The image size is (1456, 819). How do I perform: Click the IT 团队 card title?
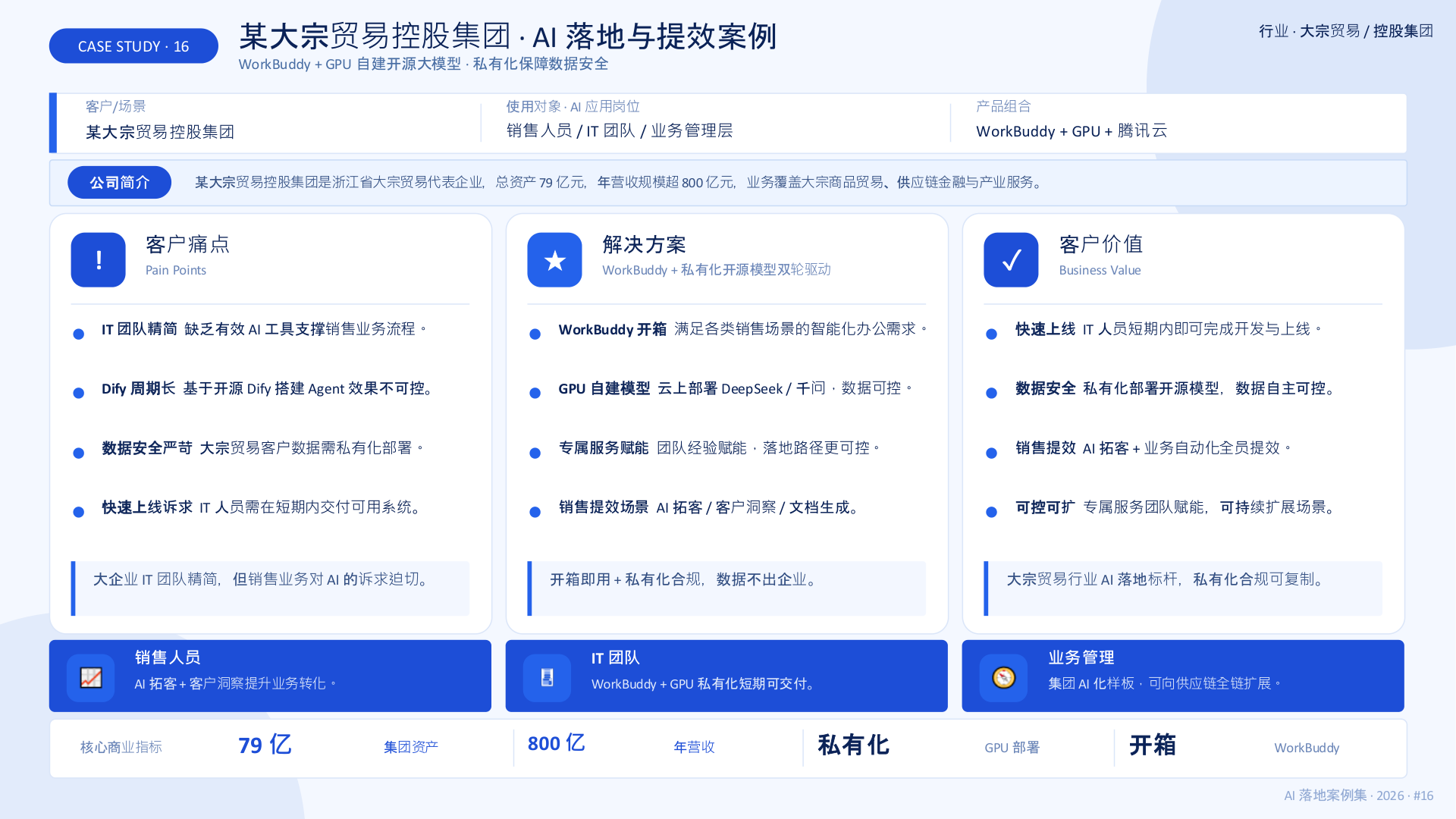click(616, 657)
